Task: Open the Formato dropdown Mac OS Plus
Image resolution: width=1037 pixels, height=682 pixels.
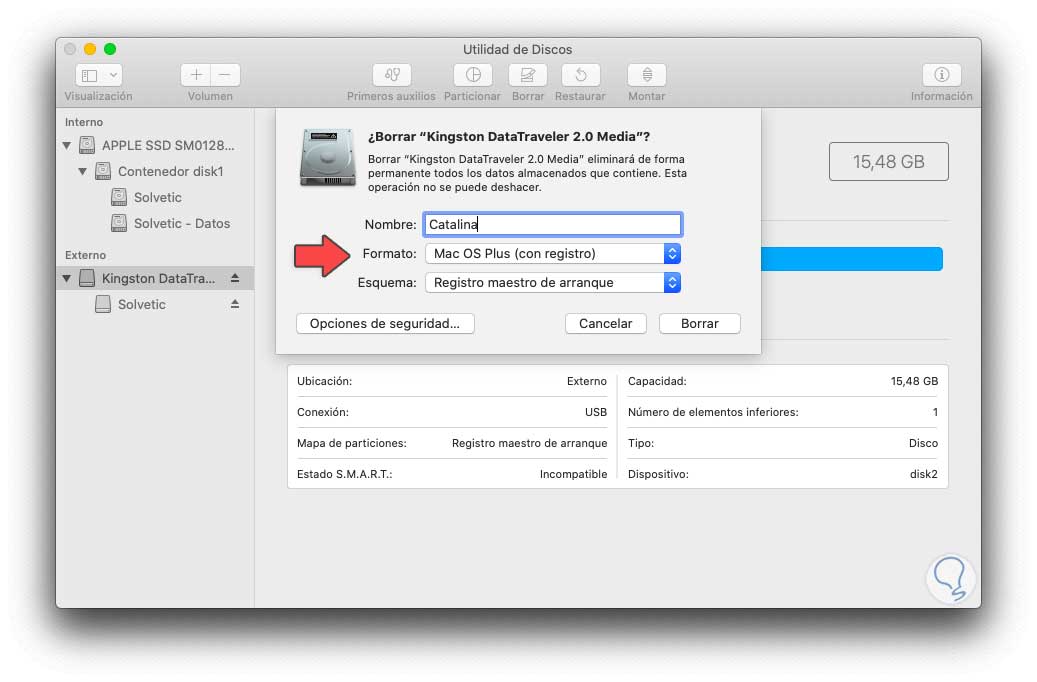Action: coord(553,254)
